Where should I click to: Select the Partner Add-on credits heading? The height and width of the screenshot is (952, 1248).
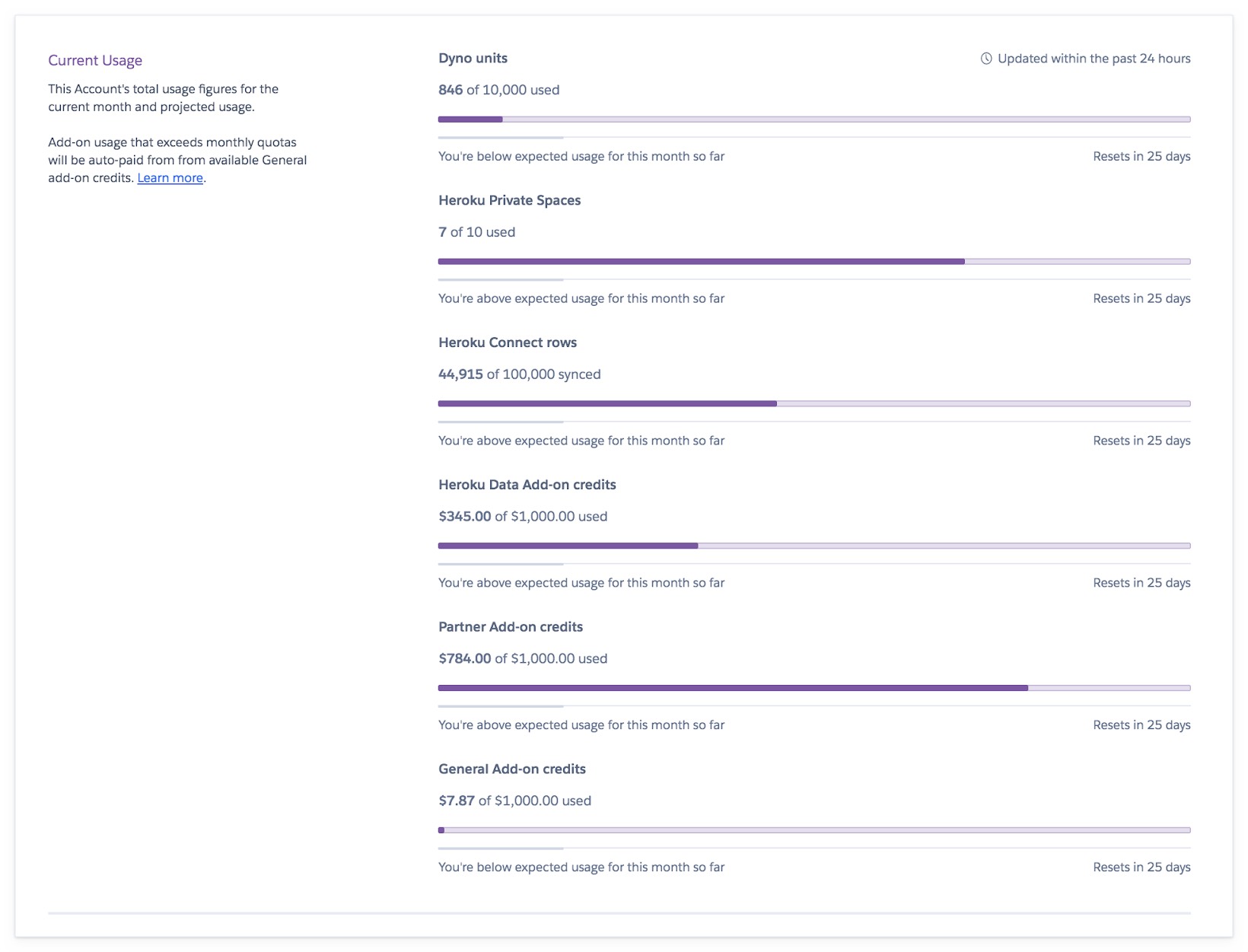pos(510,626)
